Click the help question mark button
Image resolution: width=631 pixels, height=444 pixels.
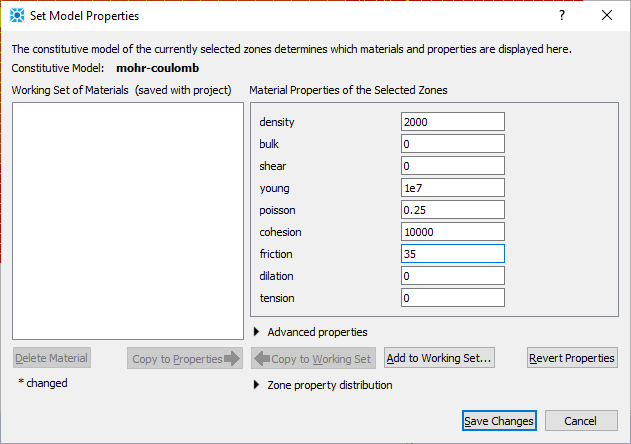pyautogui.click(x=561, y=16)
